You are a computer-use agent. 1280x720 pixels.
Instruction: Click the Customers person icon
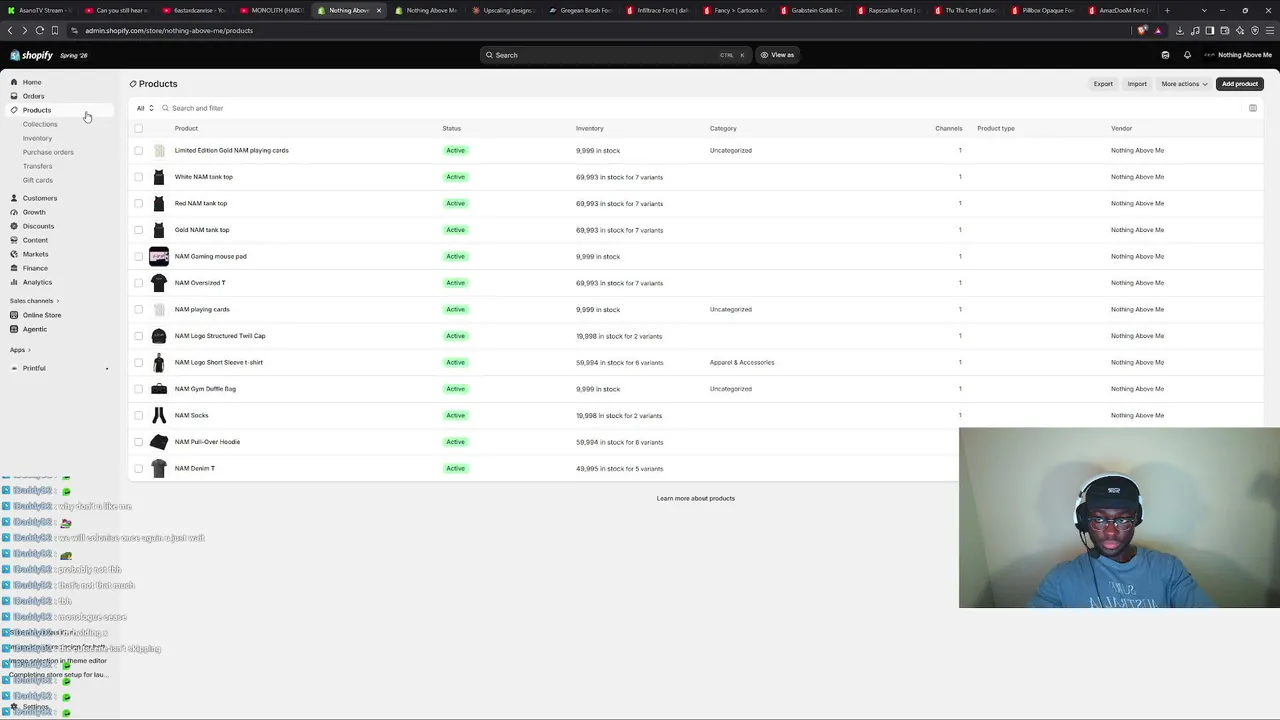coord(14,198)
